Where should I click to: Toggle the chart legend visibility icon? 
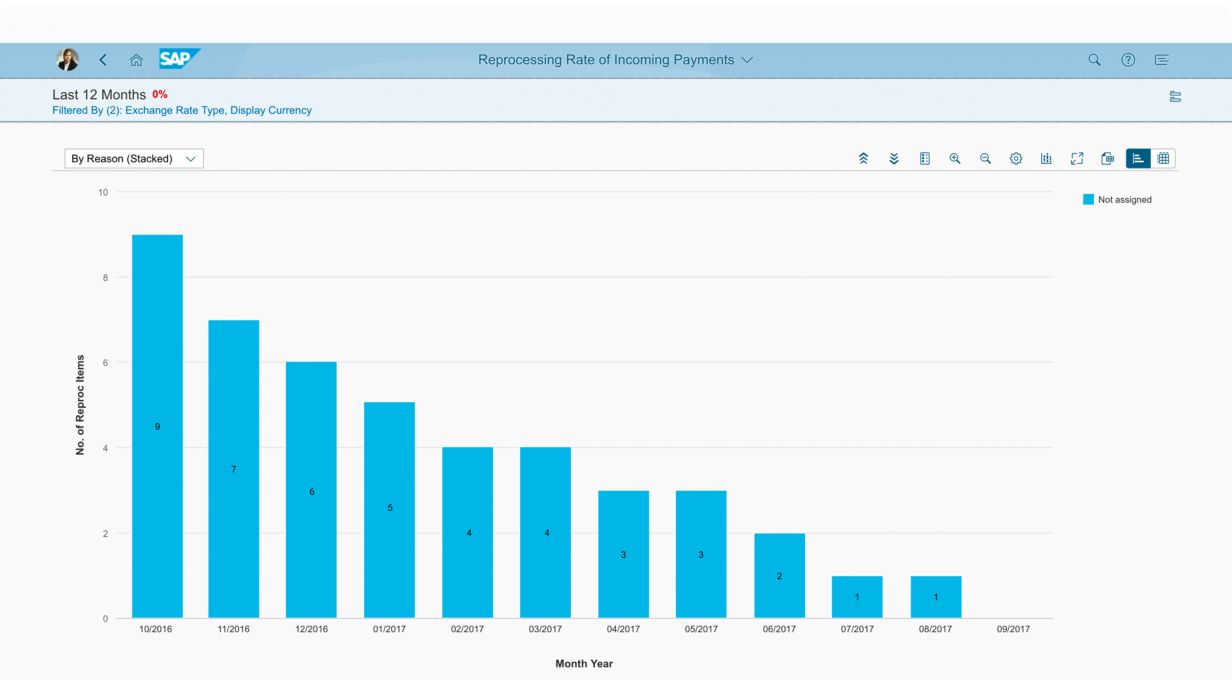925,159
